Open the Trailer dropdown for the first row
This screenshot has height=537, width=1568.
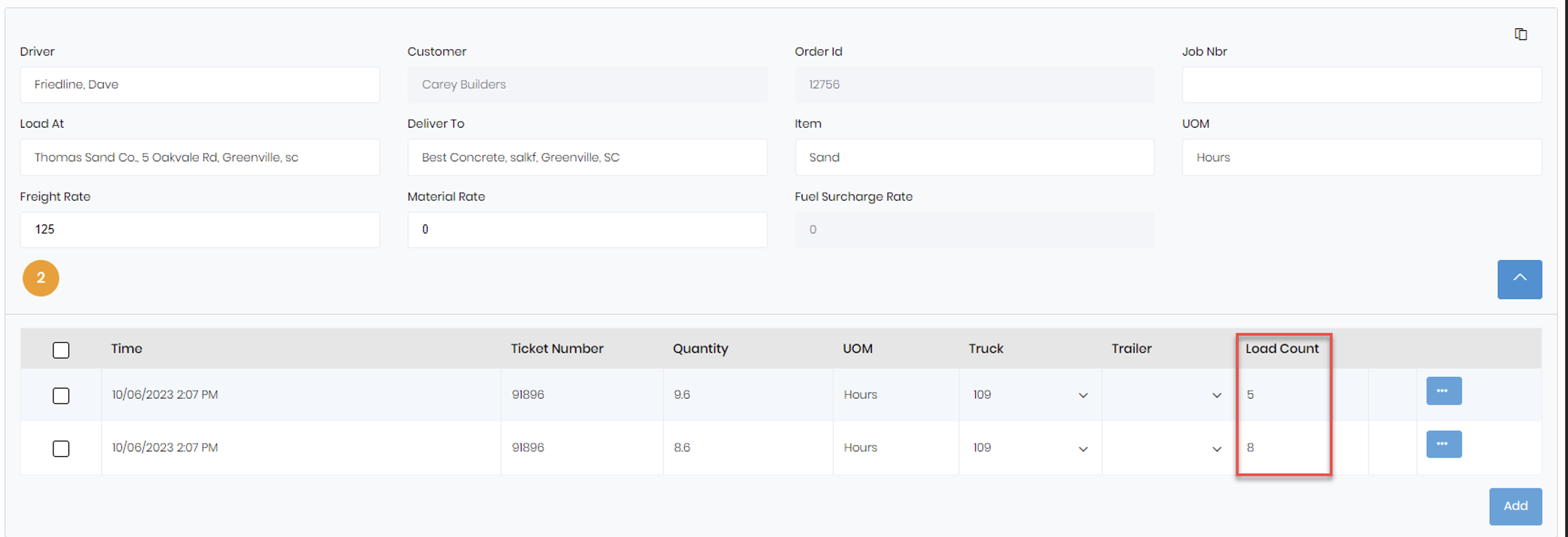[x=1216, y=394]
